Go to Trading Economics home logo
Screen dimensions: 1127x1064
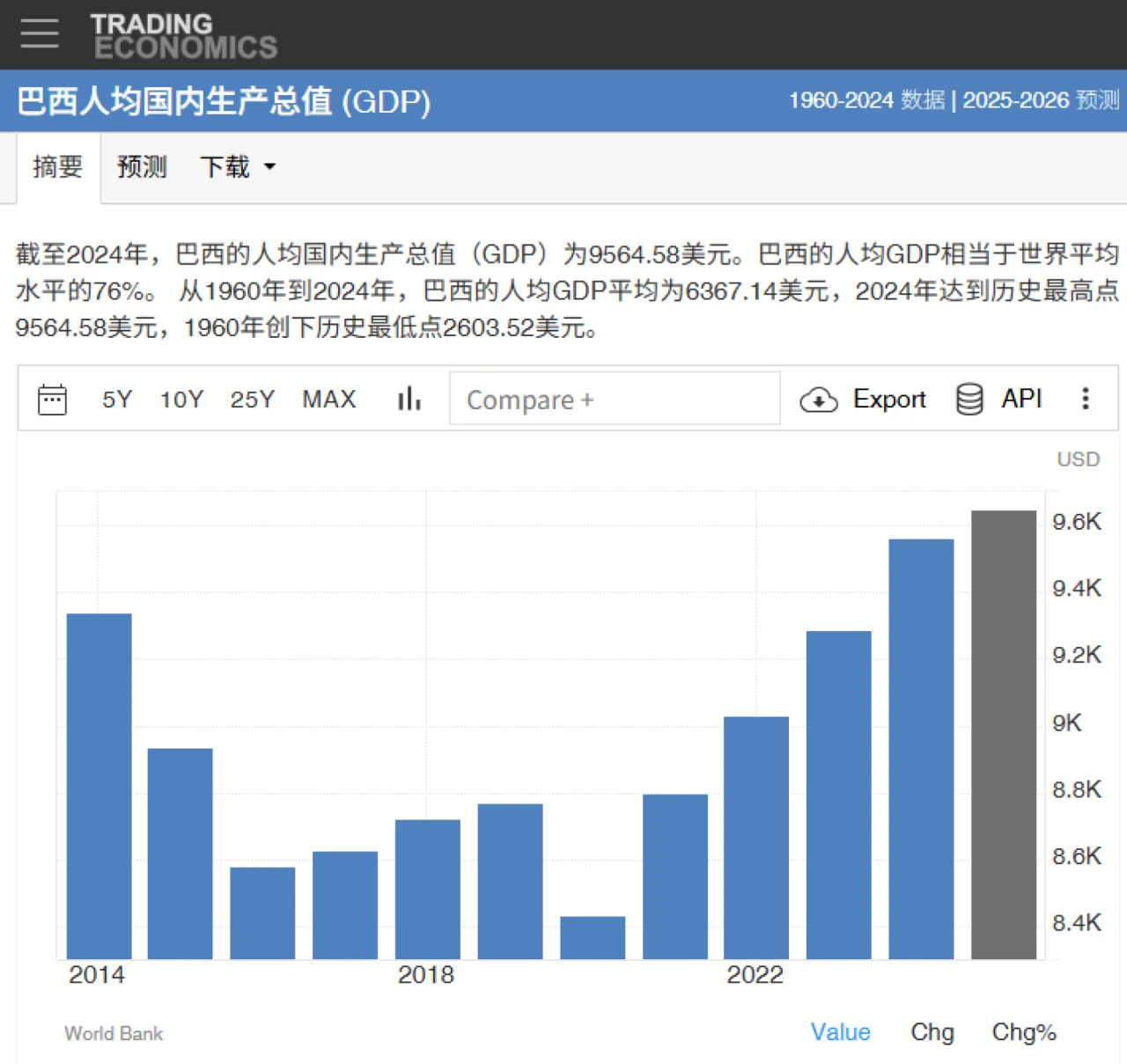(184, 35)
